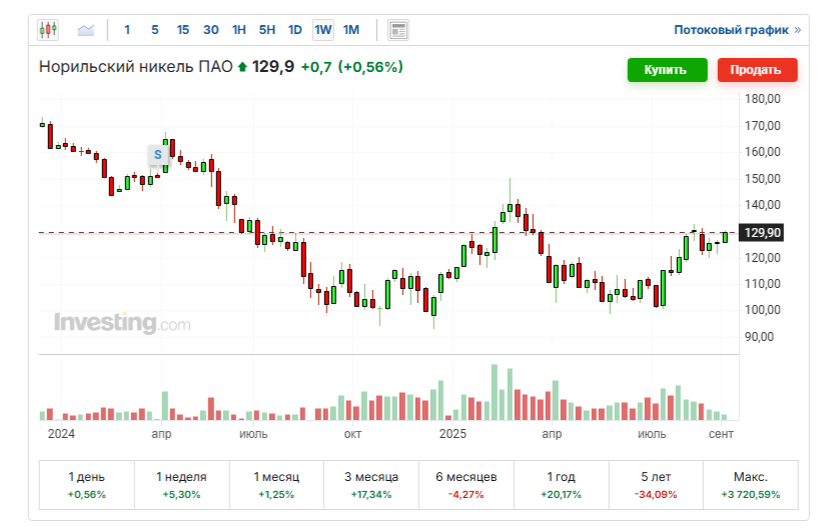Viewport: 820px width, 531px height.
Task: Select the 1W interval
Action: click(323, 30)
